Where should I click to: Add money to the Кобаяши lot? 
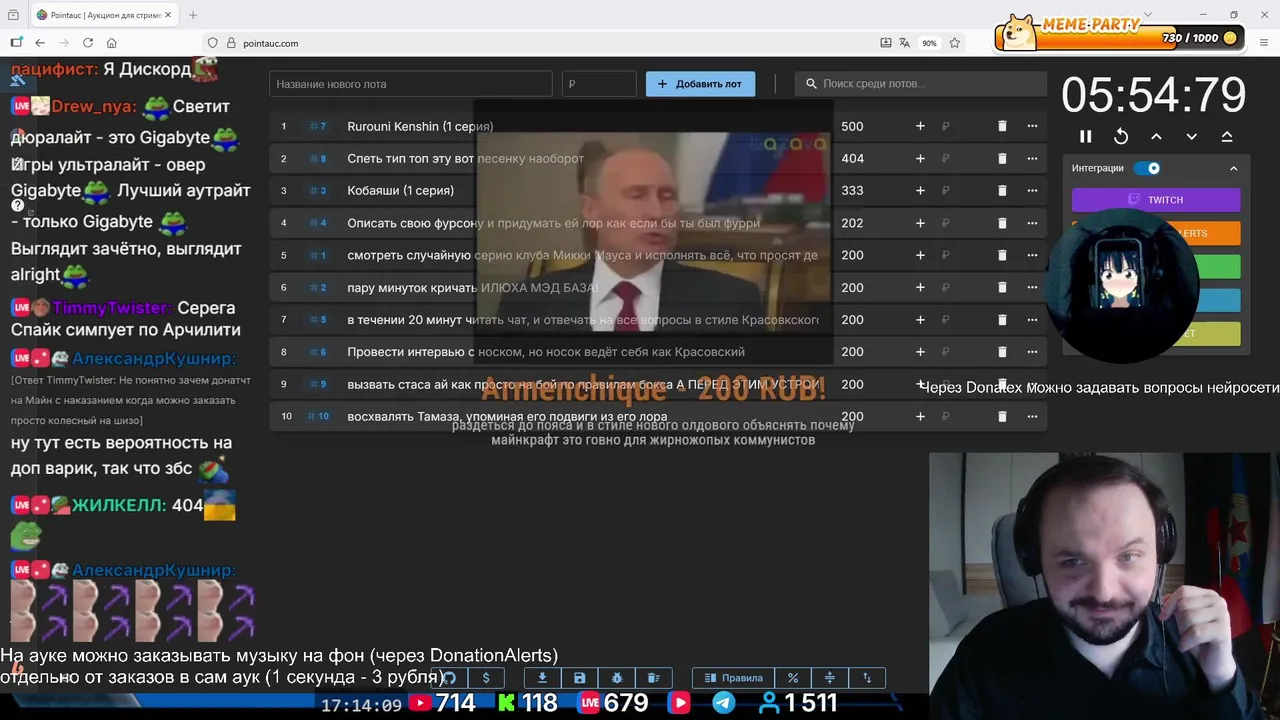tap(920, 190)
